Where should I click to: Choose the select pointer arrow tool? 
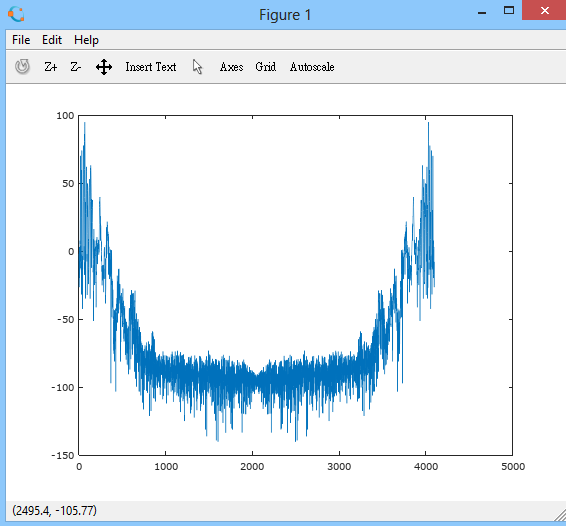(x=197, y=67)
